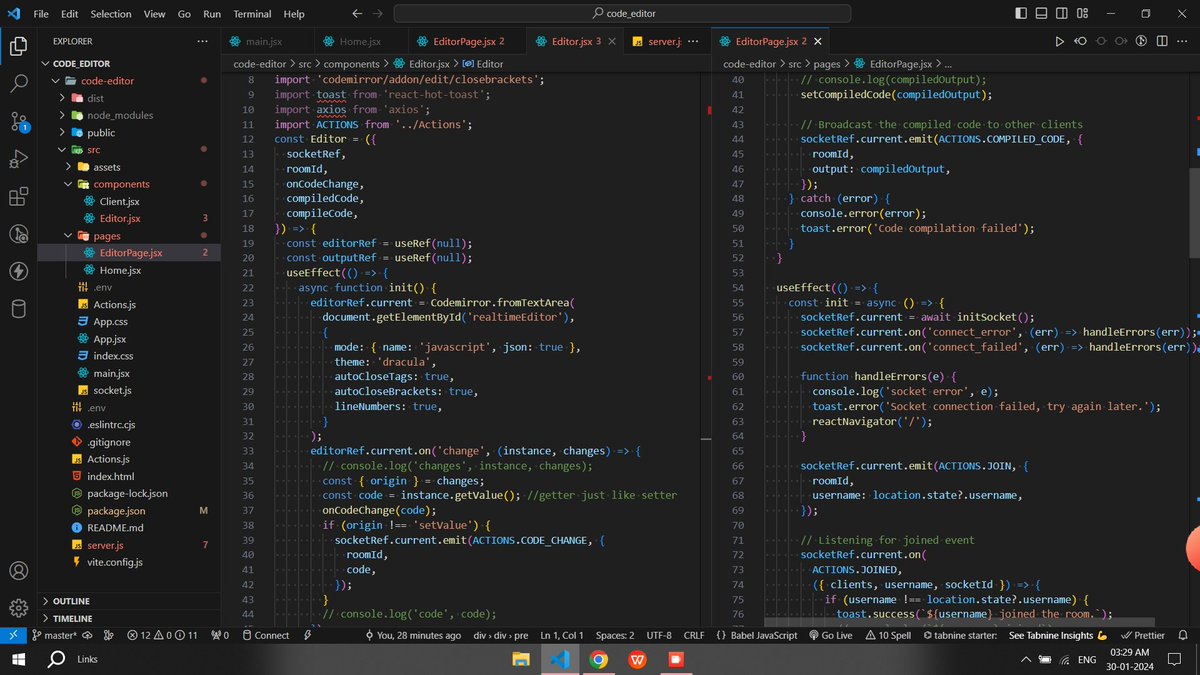Viewport: 1200px width, 675px height.
Task: Go to previous change icon in editor toolbar
Action: (x=1080, y=41)
